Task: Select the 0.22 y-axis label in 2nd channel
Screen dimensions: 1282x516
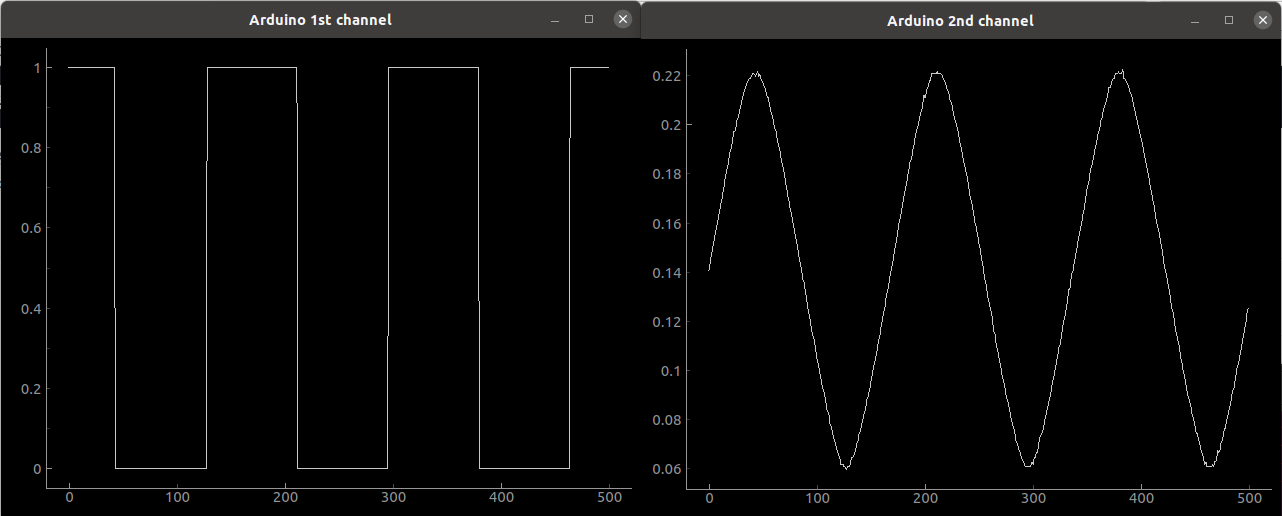Action: [666, 76]
